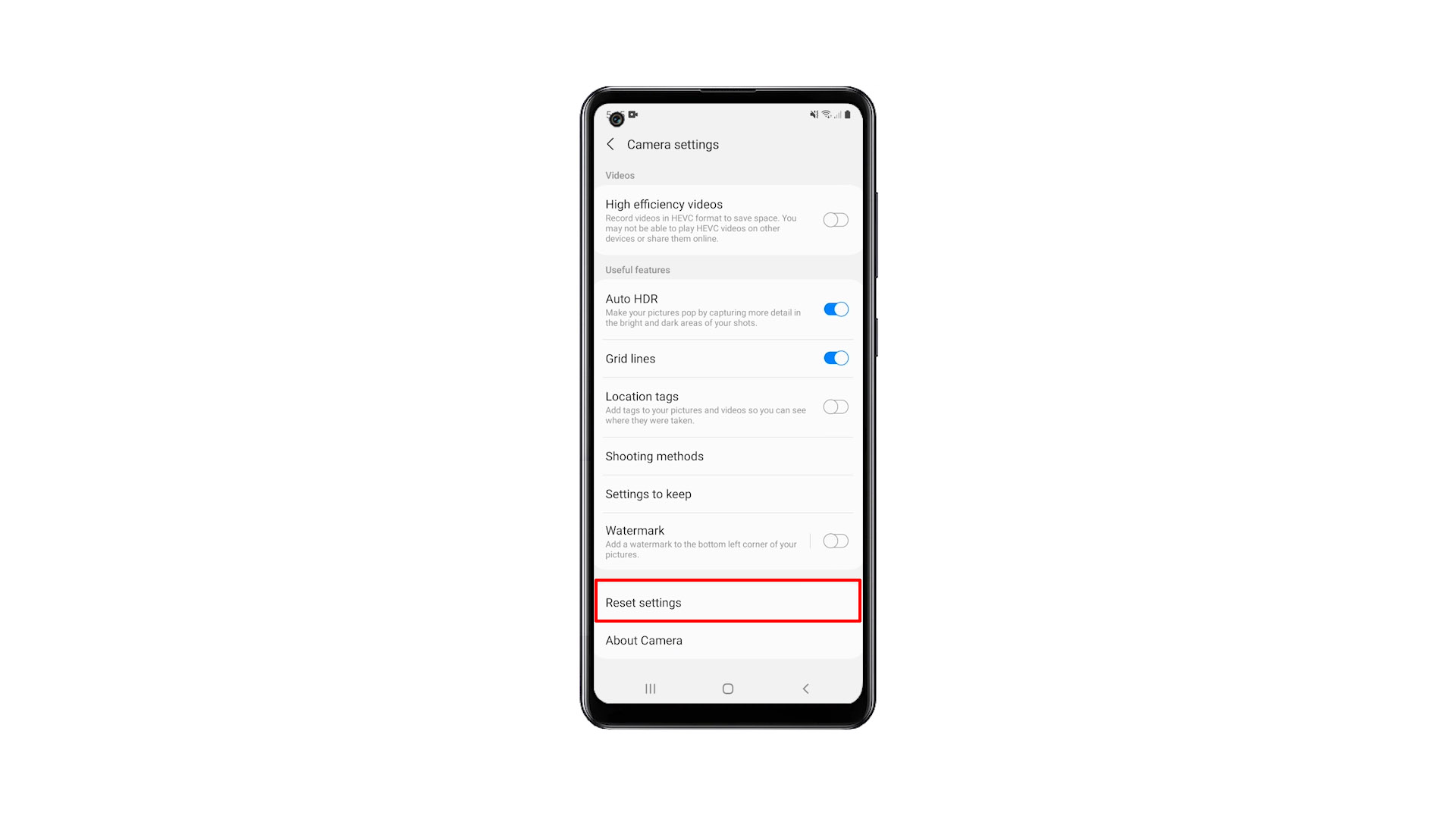This screenshot has width=1456, height=819.
Task: Click Reset settings button
Action: (727, 602)
